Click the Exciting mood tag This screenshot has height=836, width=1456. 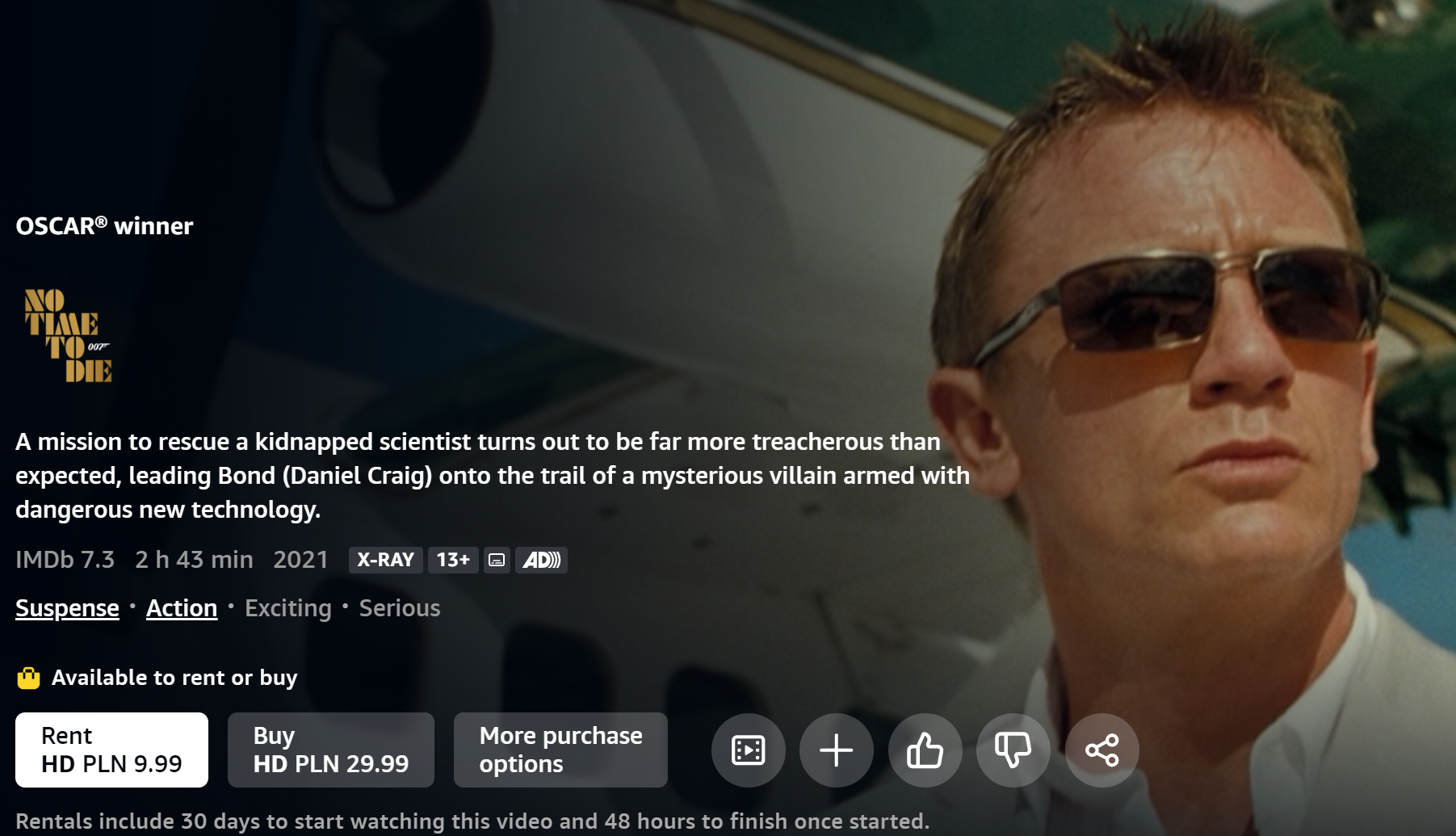pyautogui.click(x=288, y=608)
